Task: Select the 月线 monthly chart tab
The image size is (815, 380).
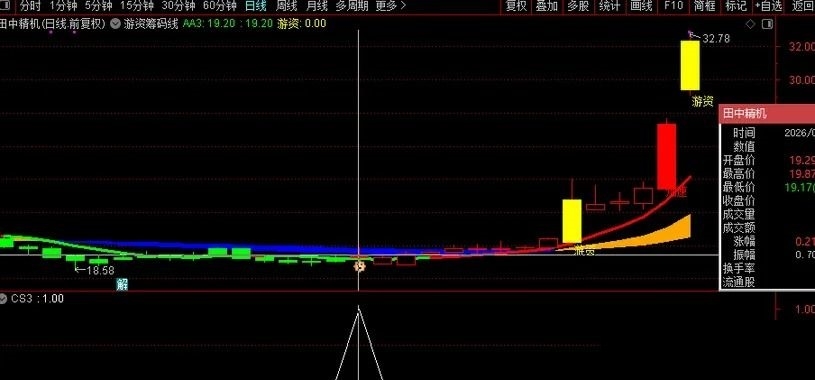Action: tap(317, 6)
